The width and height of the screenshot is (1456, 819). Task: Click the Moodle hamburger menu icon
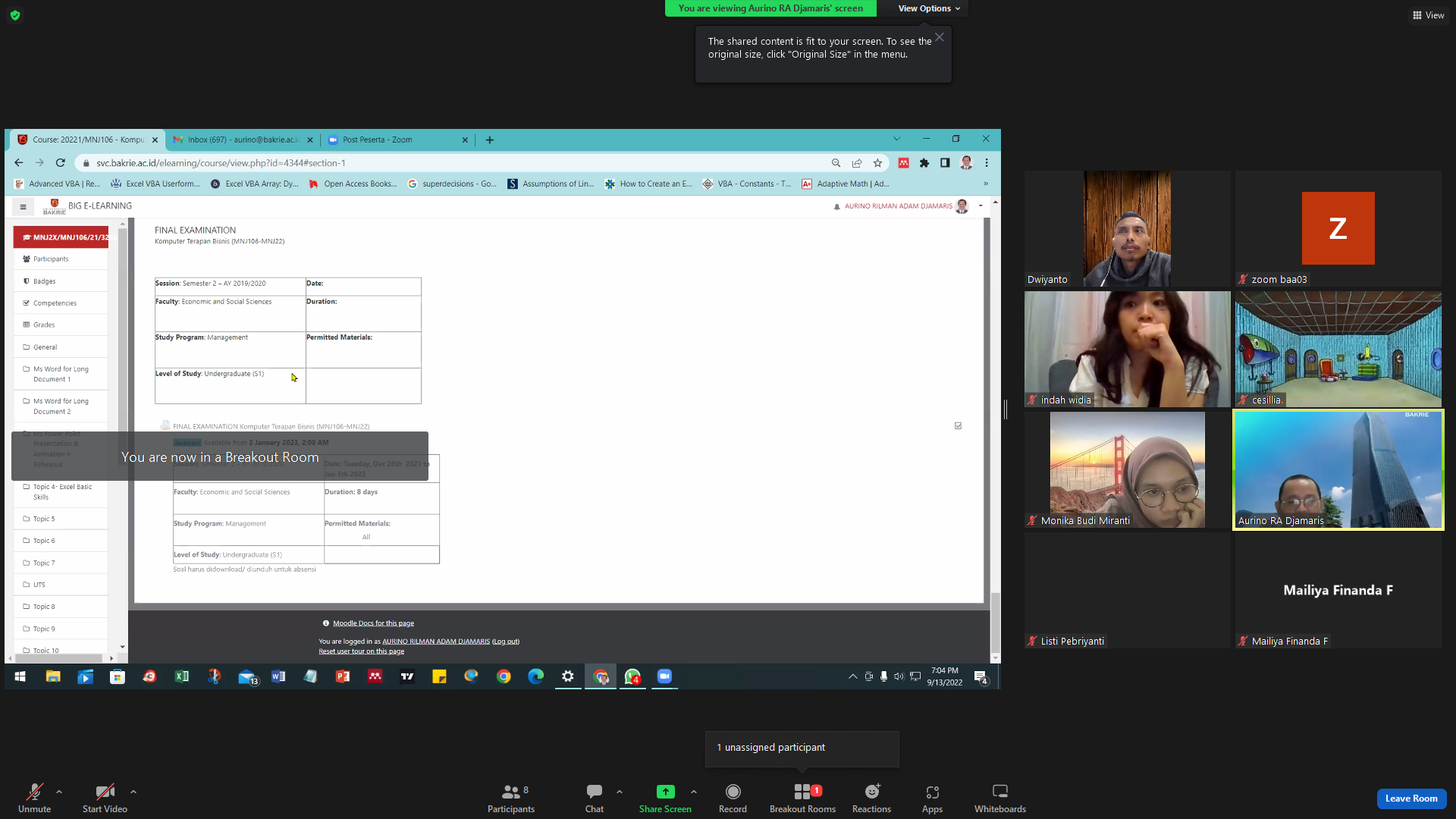tap(23, 206)
